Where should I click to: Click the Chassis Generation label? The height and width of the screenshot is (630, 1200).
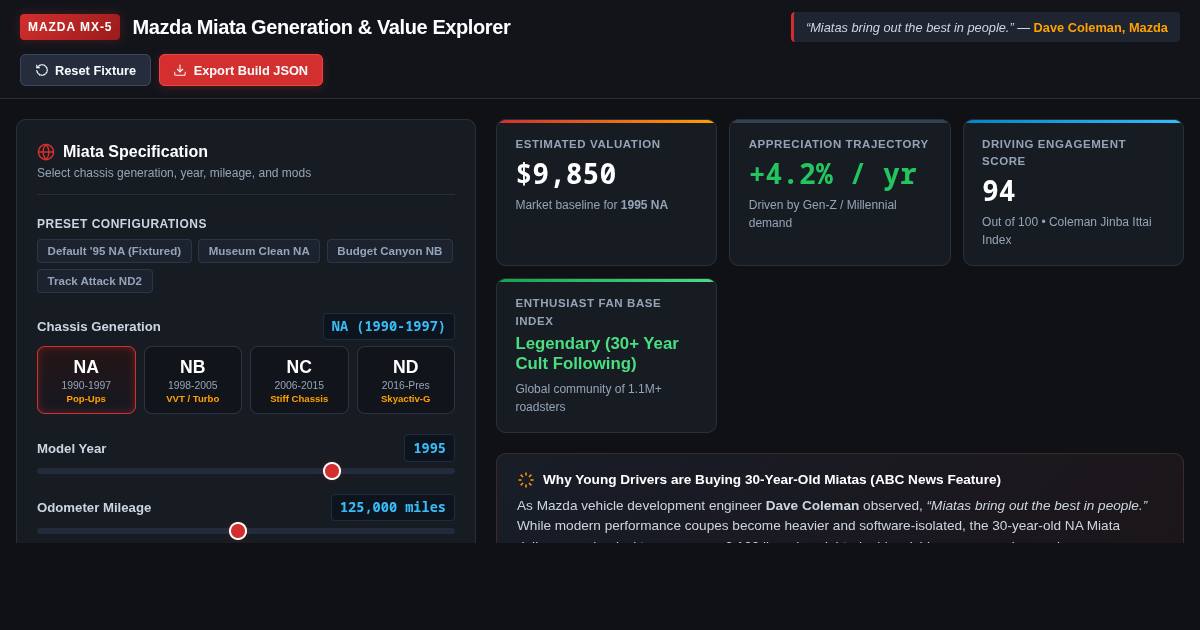click(99, 327)
